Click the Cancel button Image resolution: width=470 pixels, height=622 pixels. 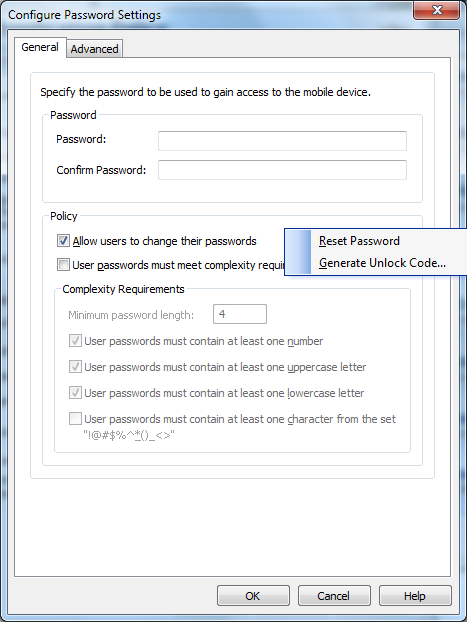334,596
